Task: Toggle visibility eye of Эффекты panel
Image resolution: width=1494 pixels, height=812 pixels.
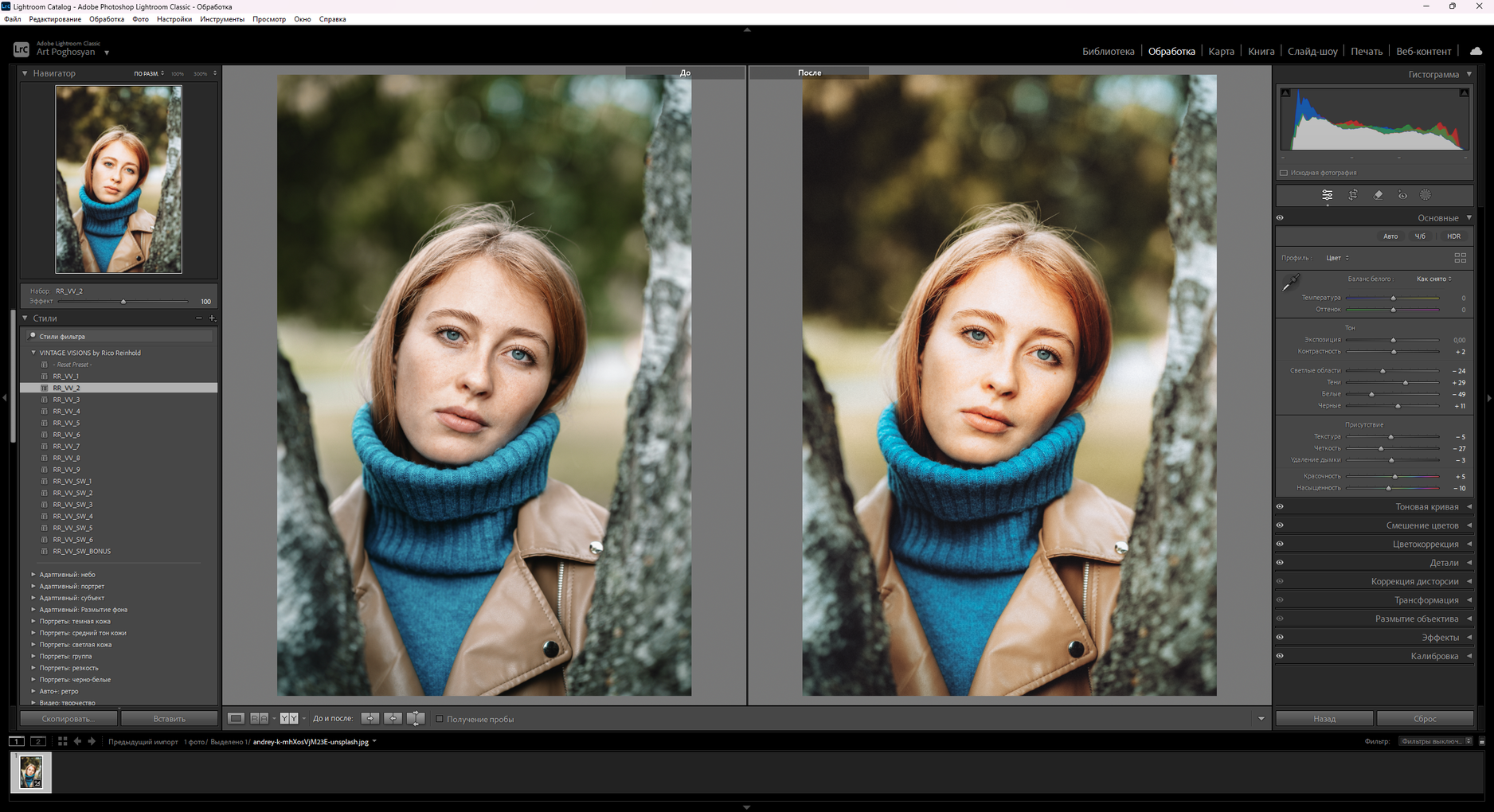Action: click(1280, 638)
